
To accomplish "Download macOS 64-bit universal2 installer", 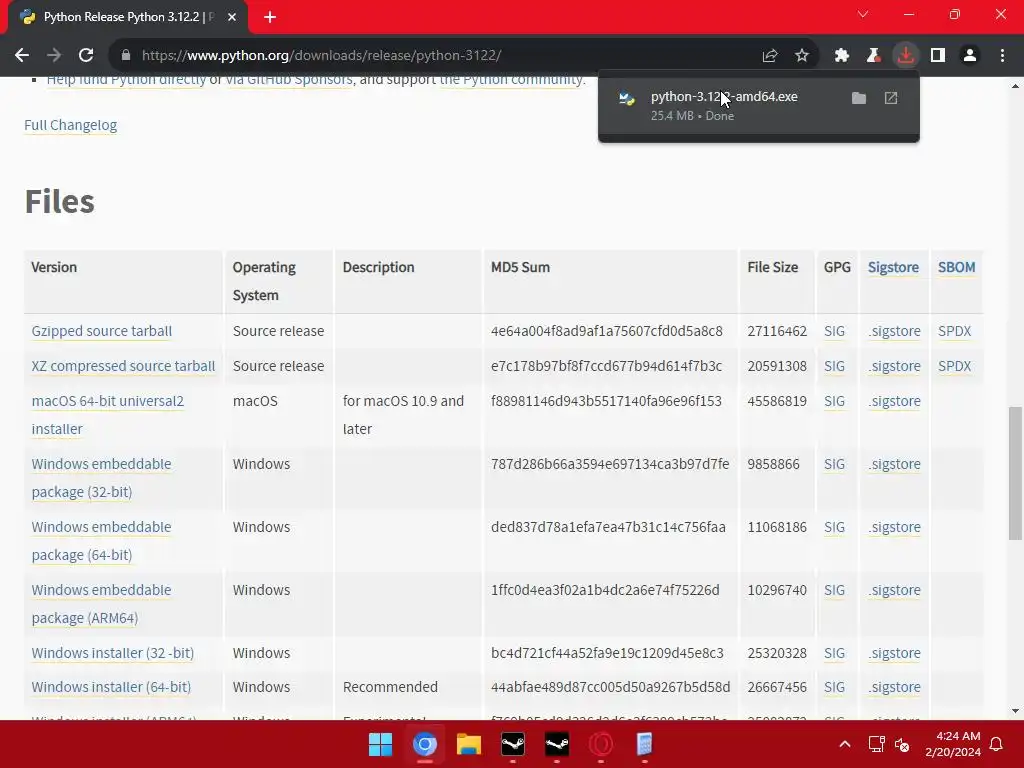I will [108, 415].
